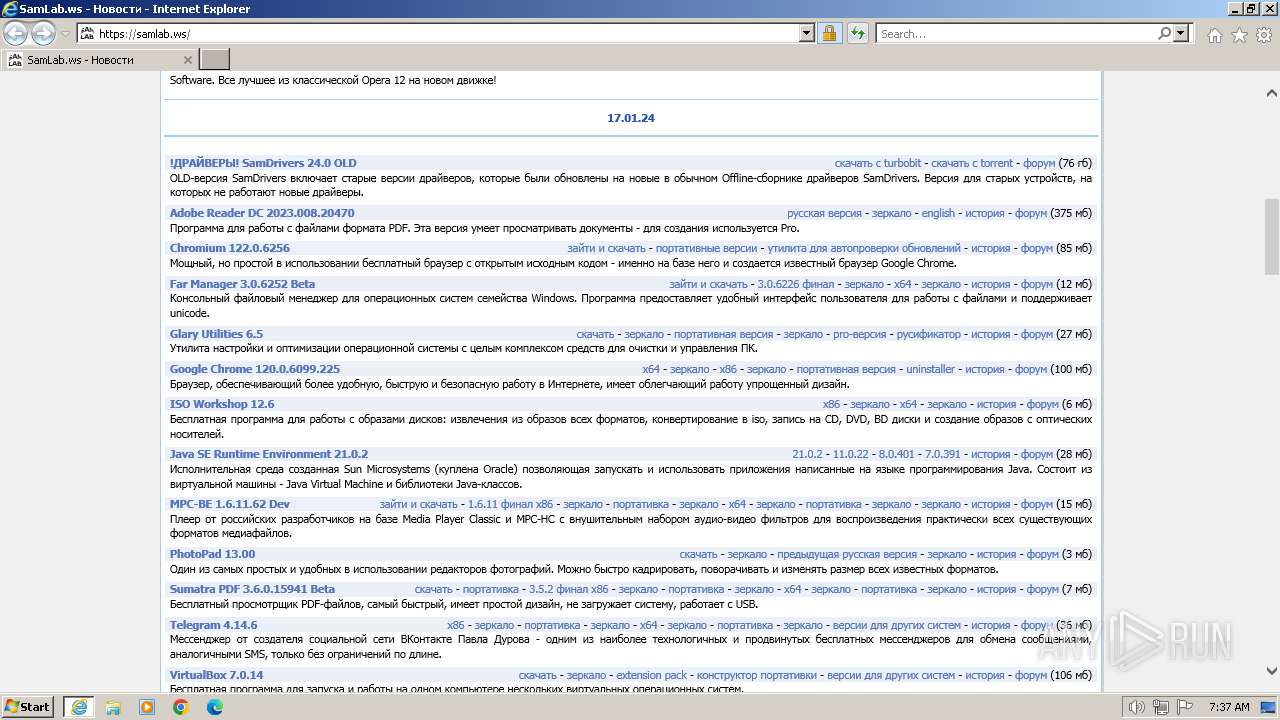
Task: Open the MPC-BE 1.6.11.62 Dev link
Action: tap(230, 504)
